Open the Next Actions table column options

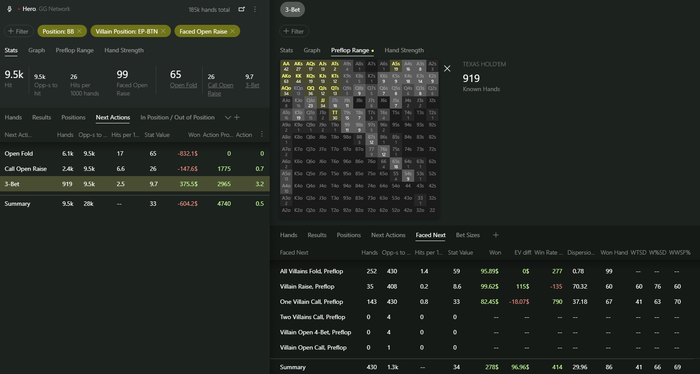pyautogui.click(x=262, y=134)
